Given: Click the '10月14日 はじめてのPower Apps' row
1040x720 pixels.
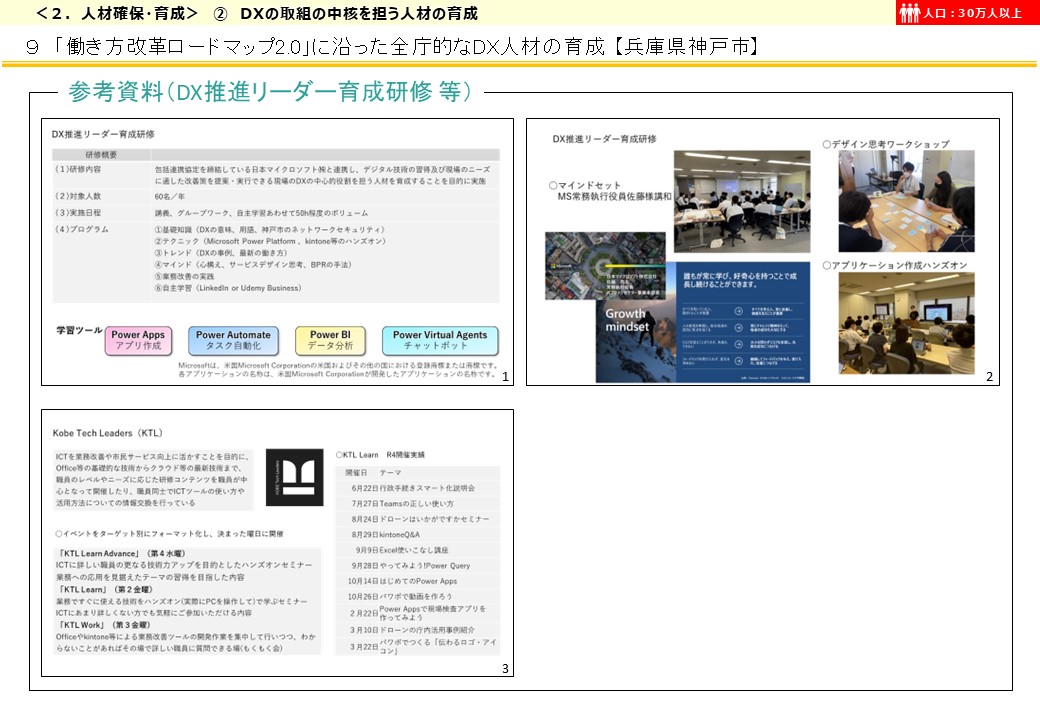Looking at the screenshot, I should click(x=418, y=581).
